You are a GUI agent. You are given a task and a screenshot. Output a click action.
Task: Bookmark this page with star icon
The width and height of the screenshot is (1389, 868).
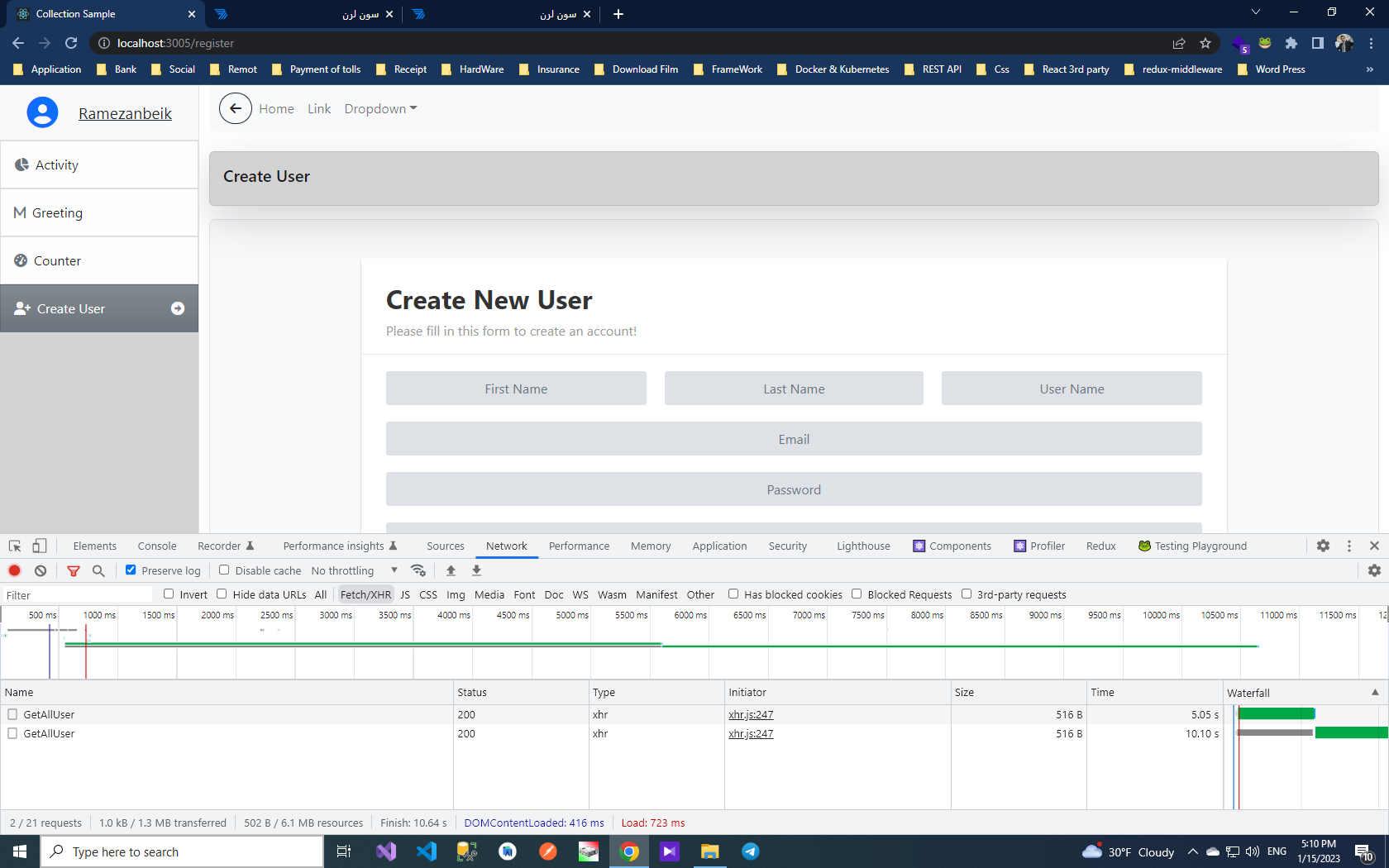click(1205, 43)
